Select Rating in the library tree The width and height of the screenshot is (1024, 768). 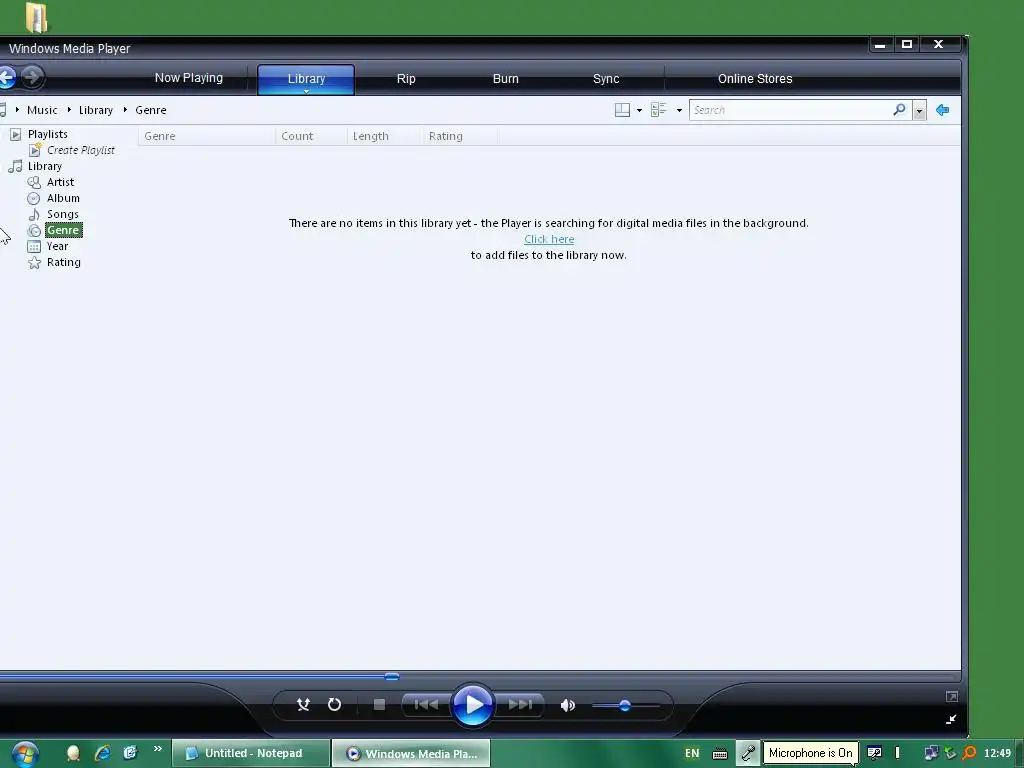pos(64,263)
